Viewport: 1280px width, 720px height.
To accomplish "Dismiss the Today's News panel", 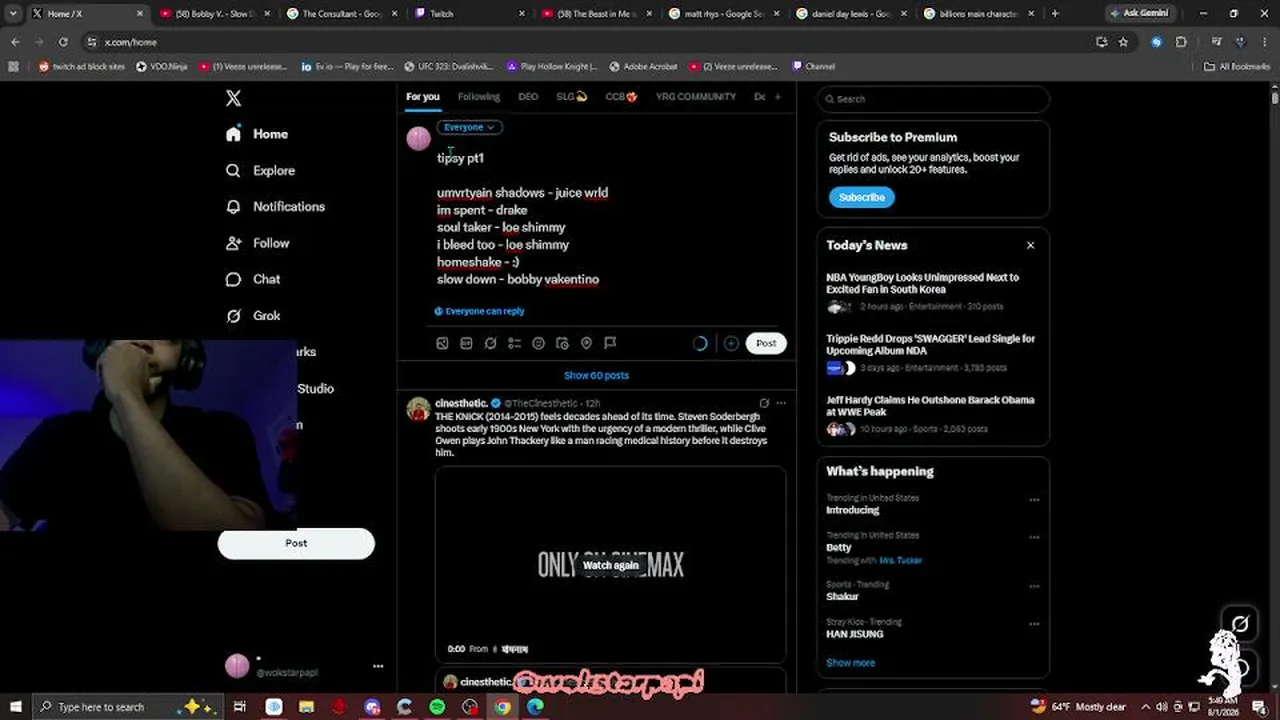I will pos(1030,245).
